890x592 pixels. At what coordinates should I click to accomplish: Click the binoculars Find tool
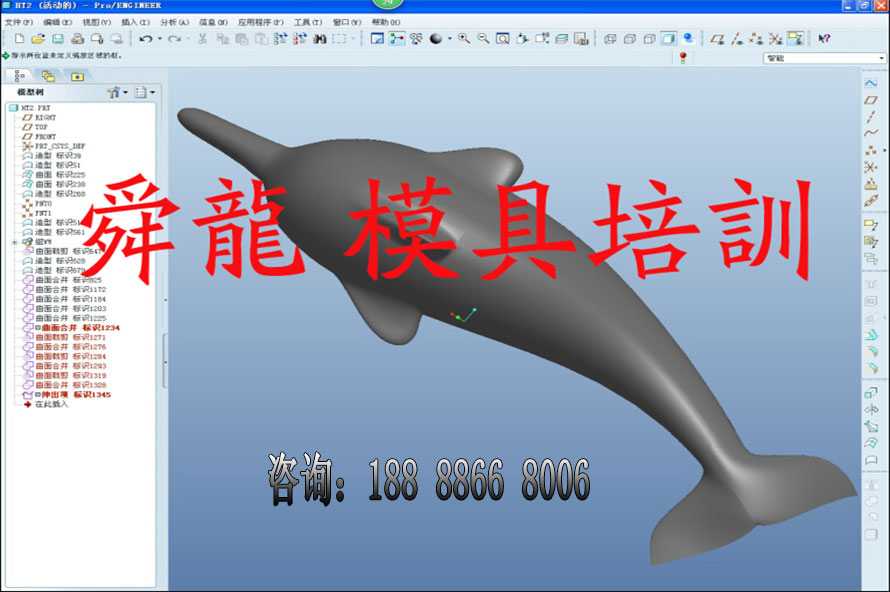tap(320, 39)
